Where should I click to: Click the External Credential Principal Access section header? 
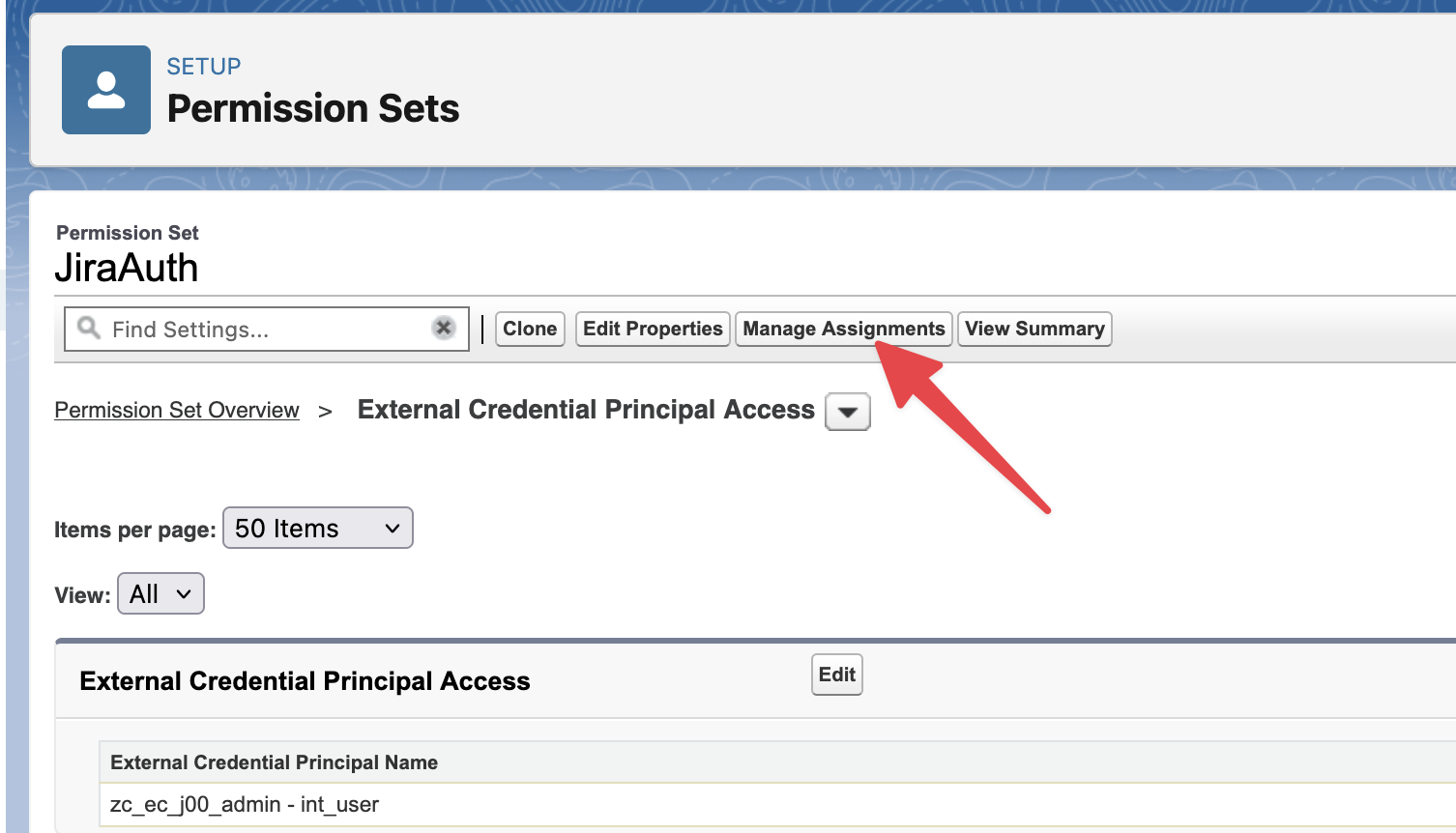pos(305,681)
